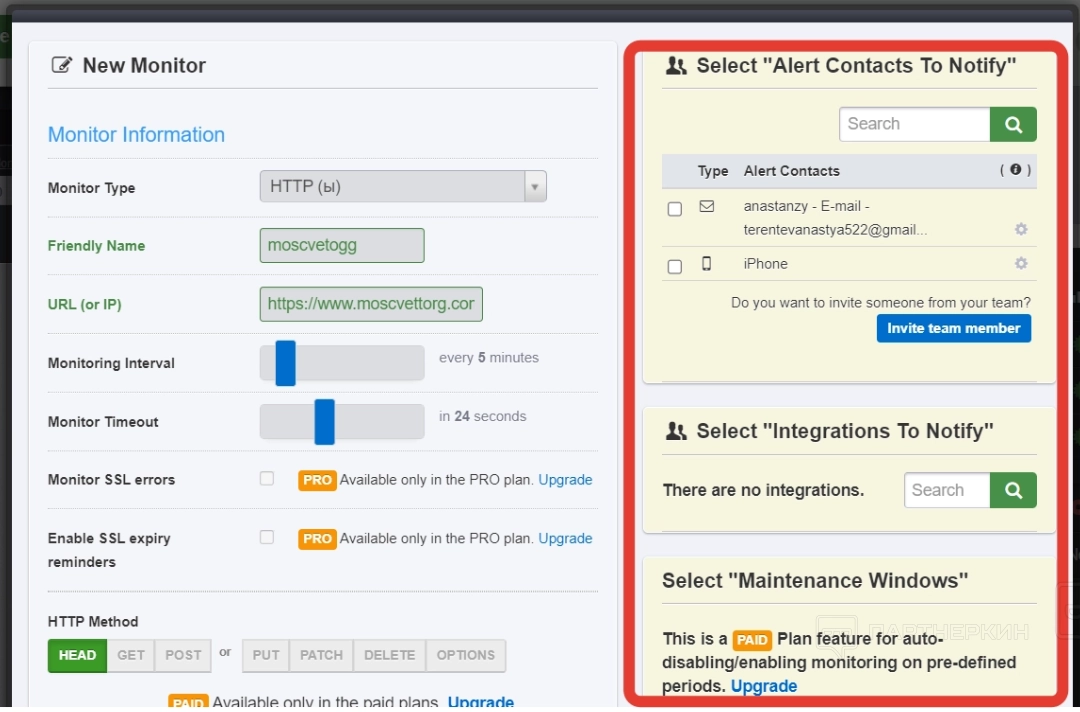Toggle the Monitor SSL errors checkbox
1080x712 pixels.
click(x=267, y=479)
